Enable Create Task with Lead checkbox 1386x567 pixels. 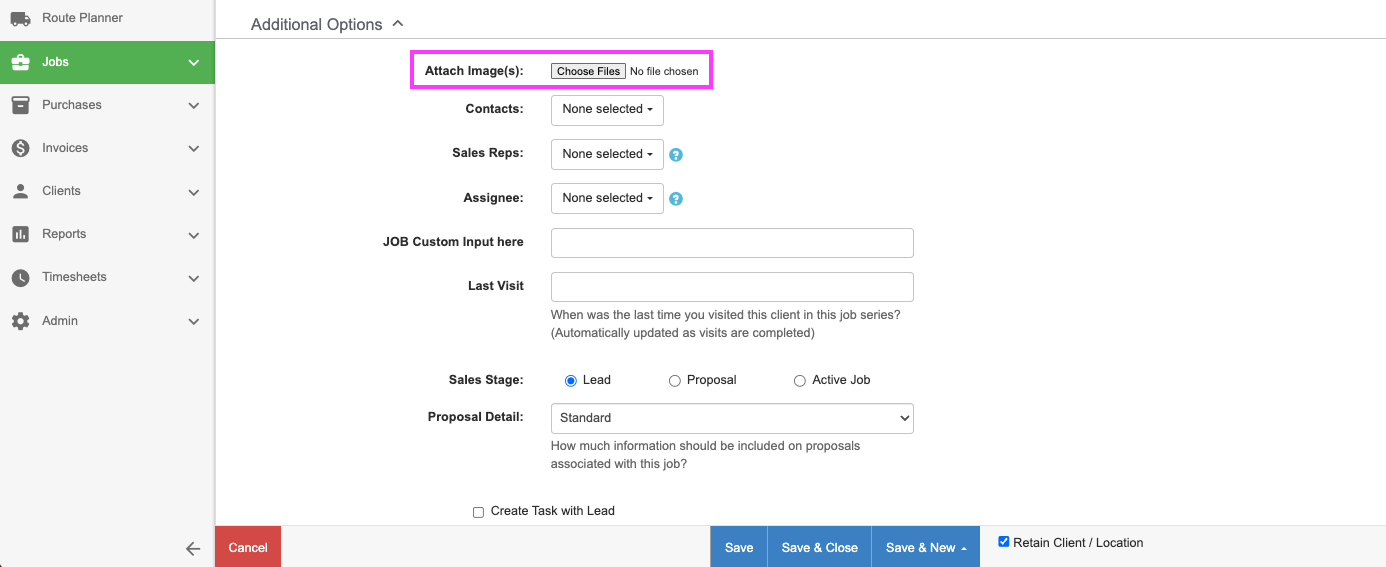[x=478, y=512]
